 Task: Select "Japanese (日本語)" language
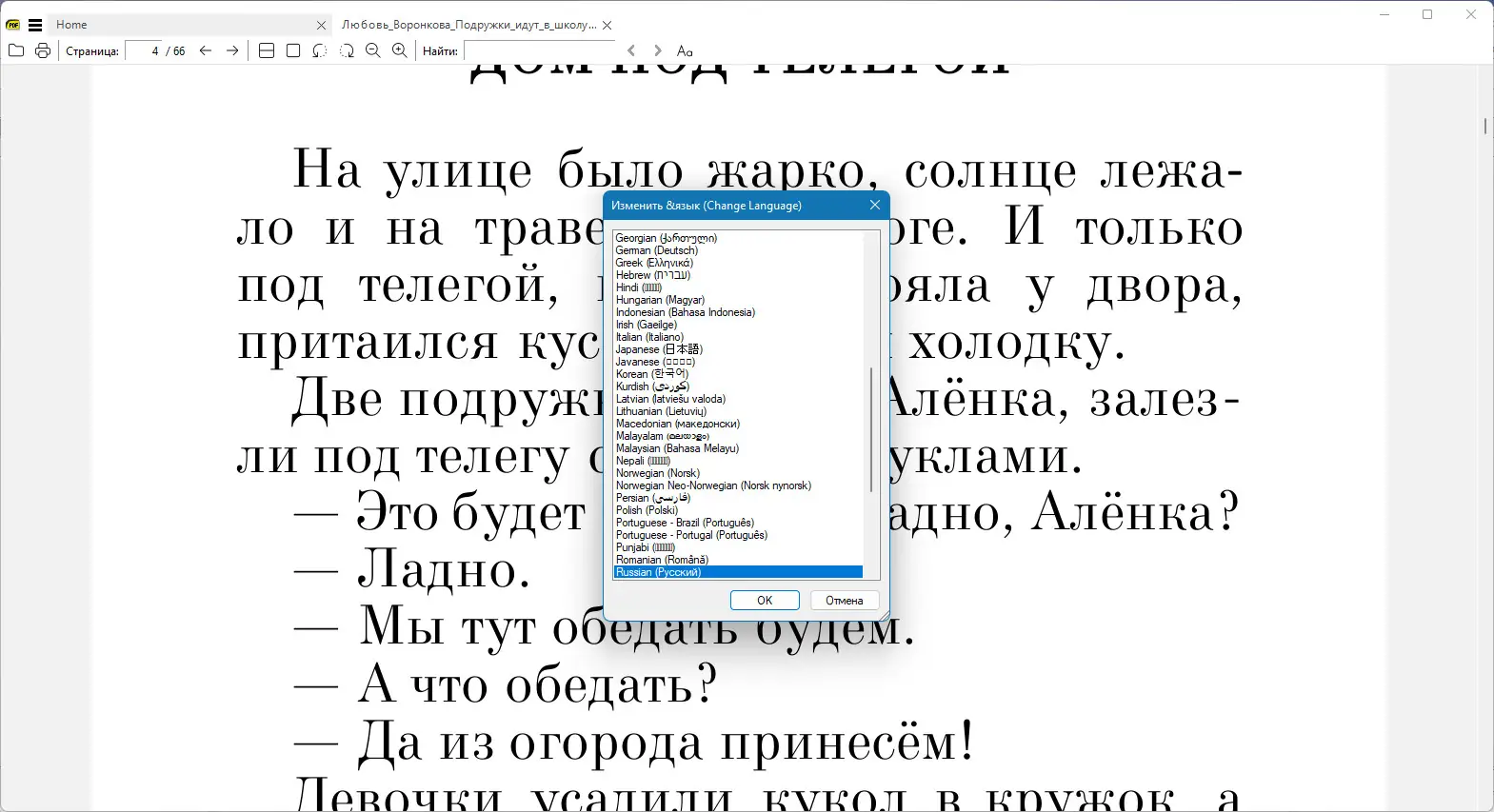point(737,349)
